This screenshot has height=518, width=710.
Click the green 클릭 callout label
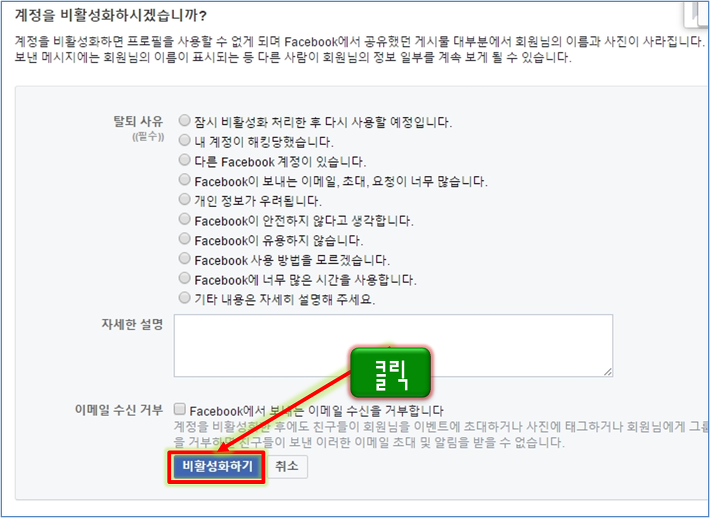(x=390, y=373)
